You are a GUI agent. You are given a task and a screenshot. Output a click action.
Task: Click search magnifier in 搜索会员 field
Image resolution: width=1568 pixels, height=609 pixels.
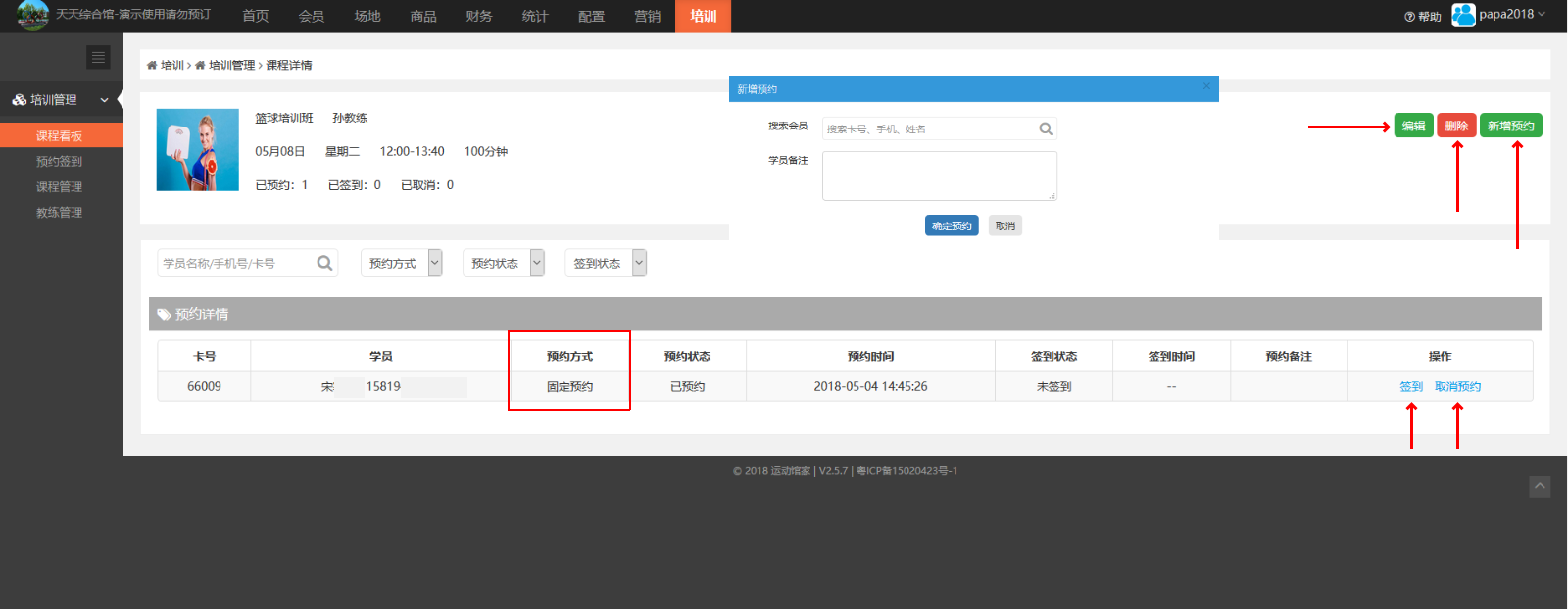[1046, 128]
